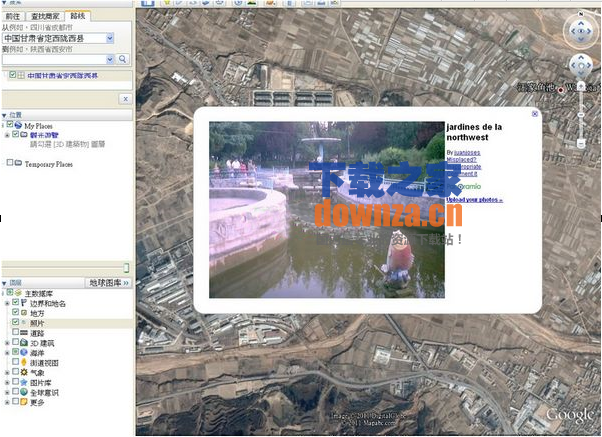Expand the 3D 建筑 layer node
This screenshot has width=602, height=437.
click(7, 343)
